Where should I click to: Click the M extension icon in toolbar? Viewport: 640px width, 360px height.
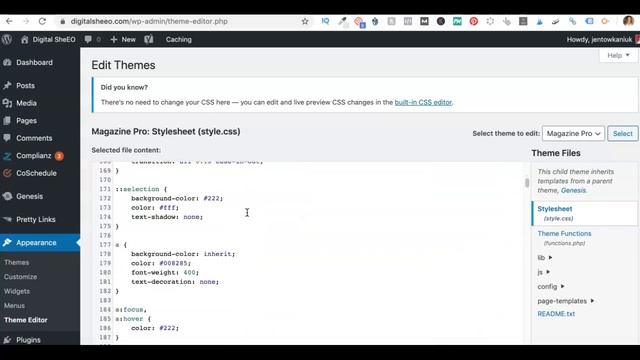click(424, 21)
